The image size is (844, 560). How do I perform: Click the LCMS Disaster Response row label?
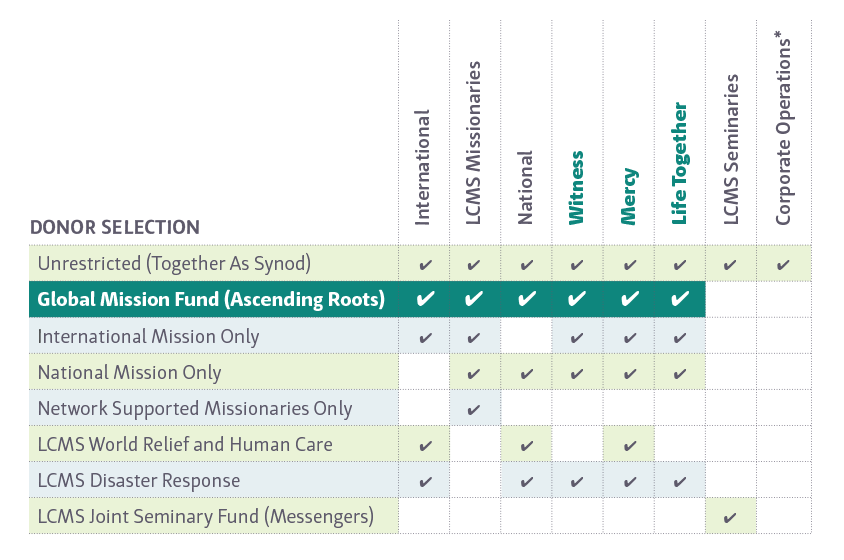(138, 480)
